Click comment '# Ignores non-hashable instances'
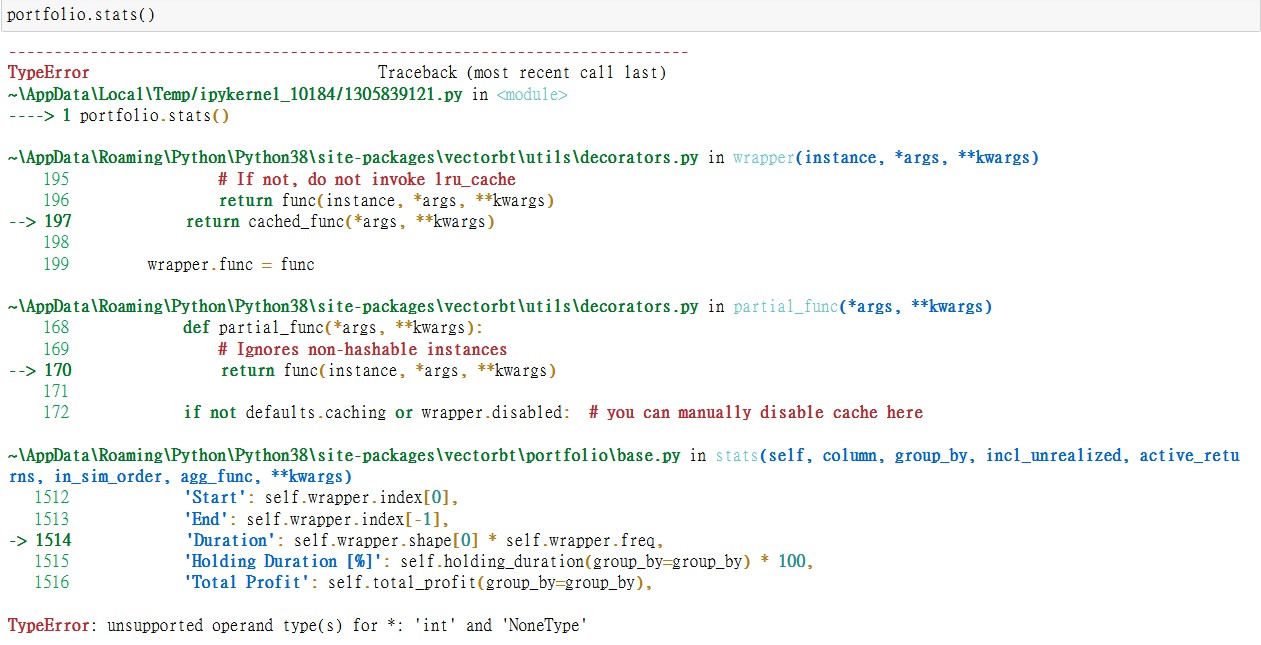 [x=362, y=349]
